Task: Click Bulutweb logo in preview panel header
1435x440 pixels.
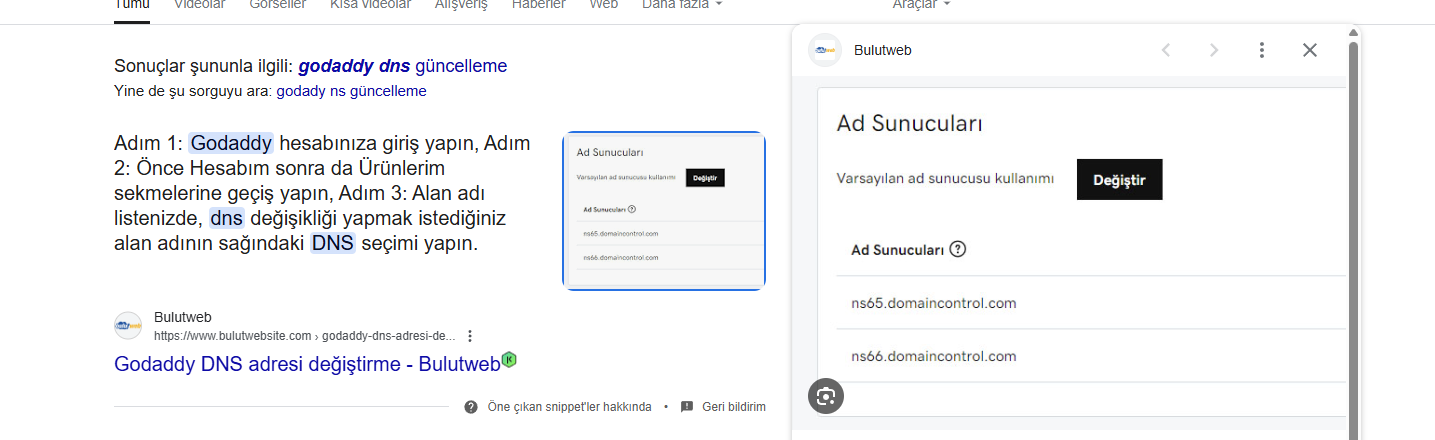Action: pos(825,50)
